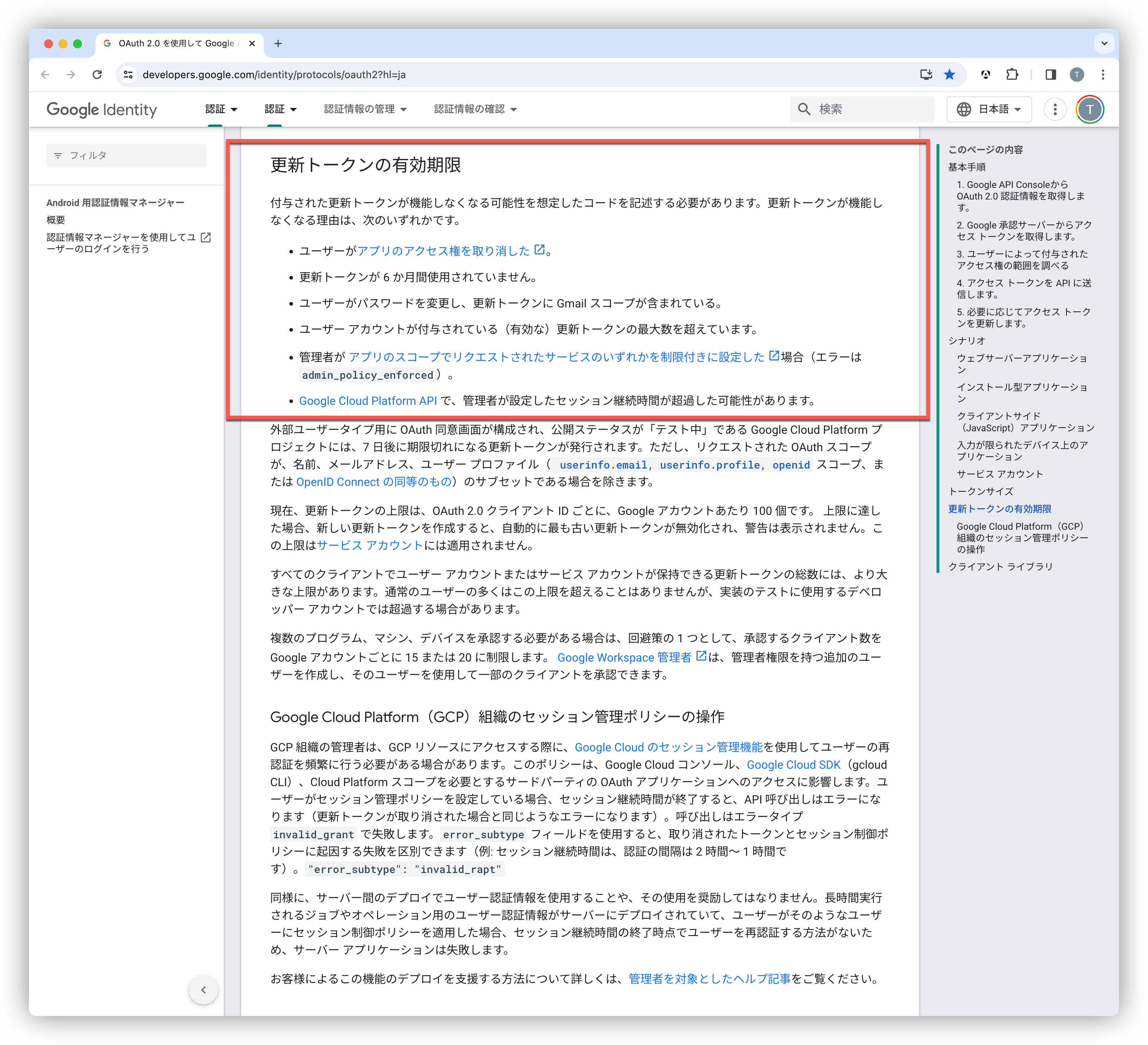This screenshot has width=1148, height=1045.
Task: Click the Google account avatar T
Action: [x=1089, y=109]
